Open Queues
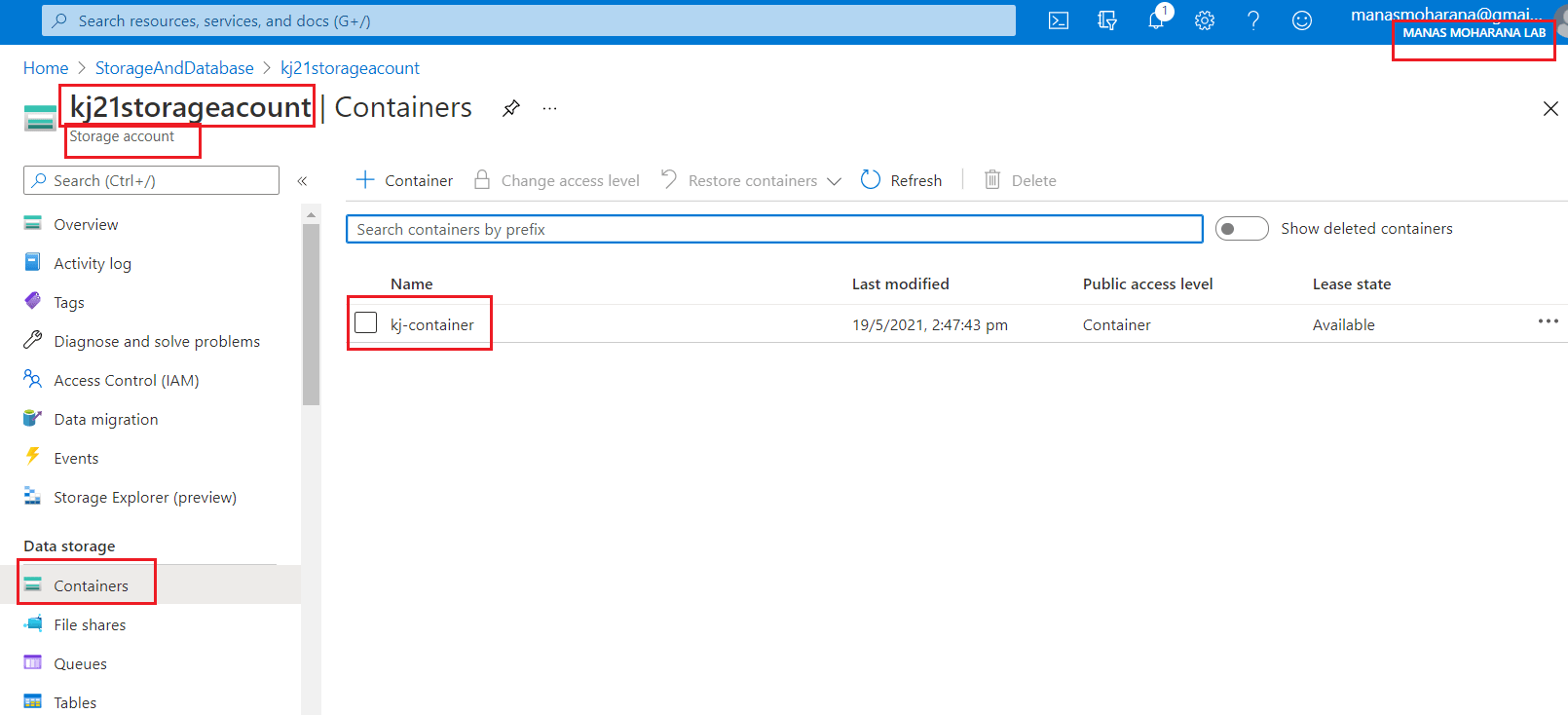 point(81,663)
